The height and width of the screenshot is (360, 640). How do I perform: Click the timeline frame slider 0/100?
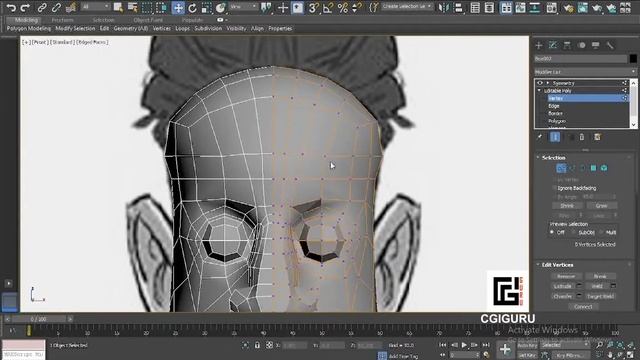click(x=38, y=319)
